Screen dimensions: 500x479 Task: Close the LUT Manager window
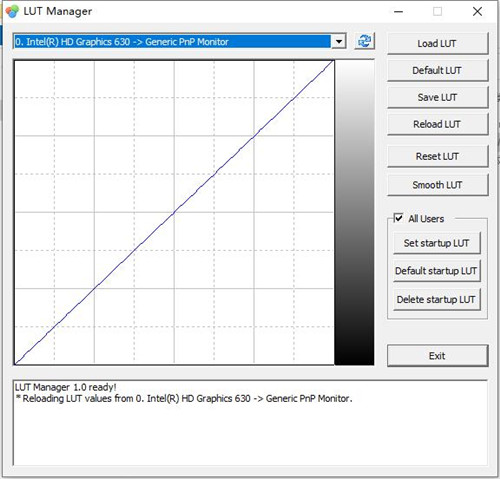point(477,12)
